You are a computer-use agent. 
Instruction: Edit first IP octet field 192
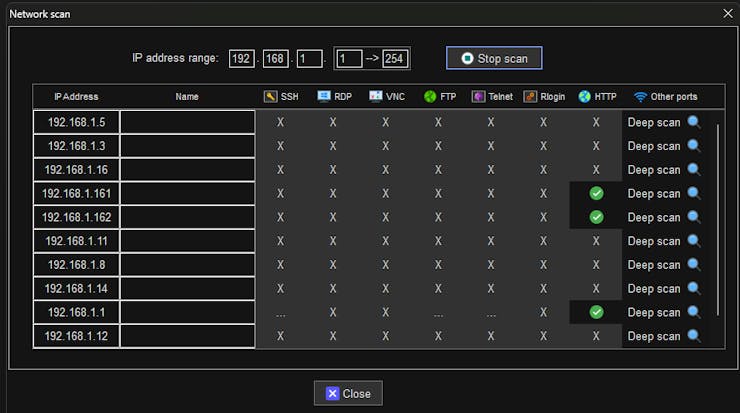242,59
